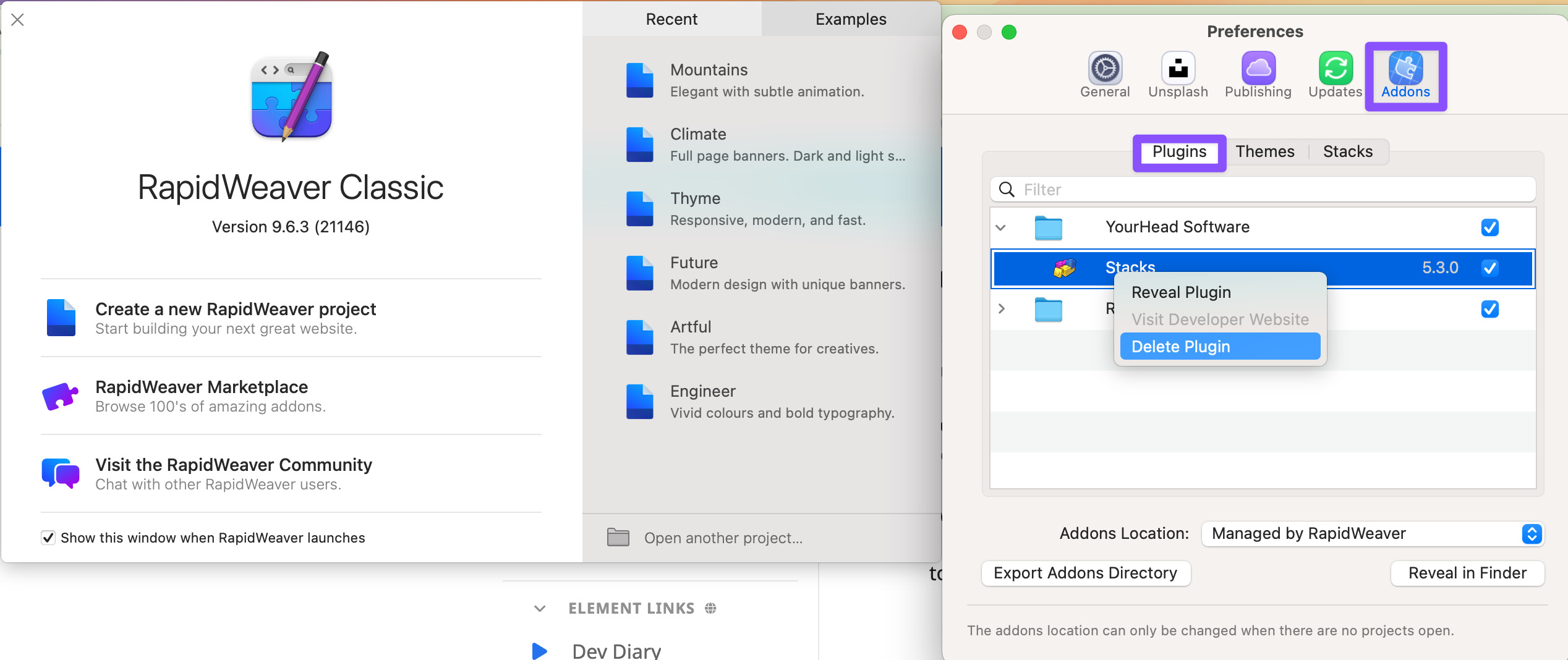
Task: Click the Stacks plugin icon
Action: 1065,268
